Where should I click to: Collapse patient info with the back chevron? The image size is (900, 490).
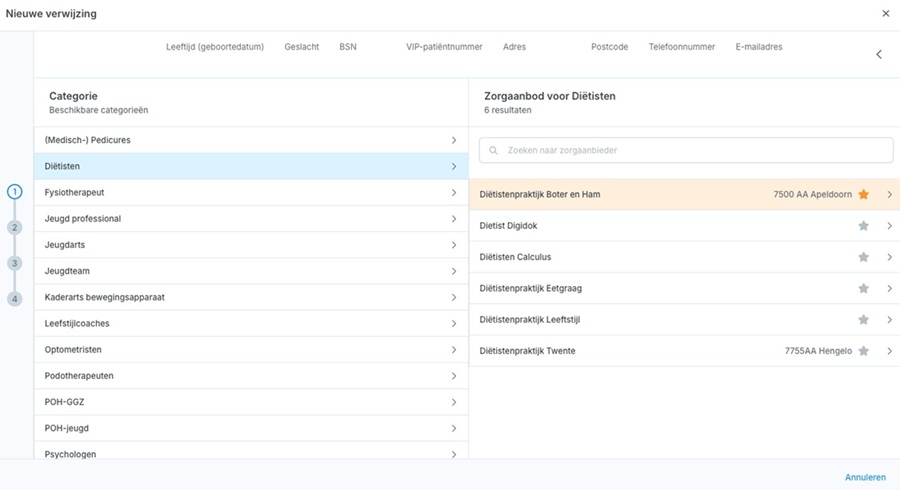click(x=879, y=55)
